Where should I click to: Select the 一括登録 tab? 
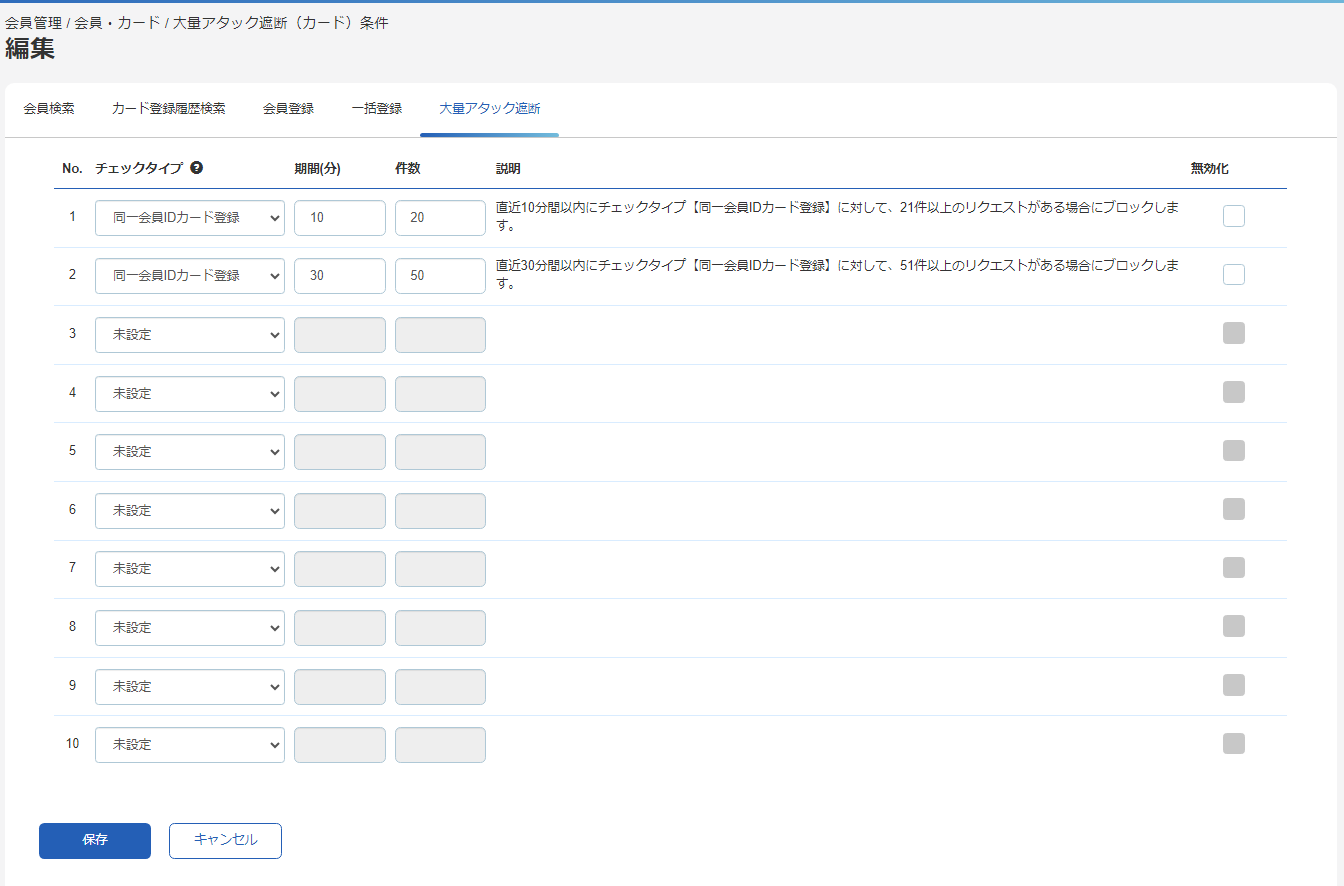377,108
